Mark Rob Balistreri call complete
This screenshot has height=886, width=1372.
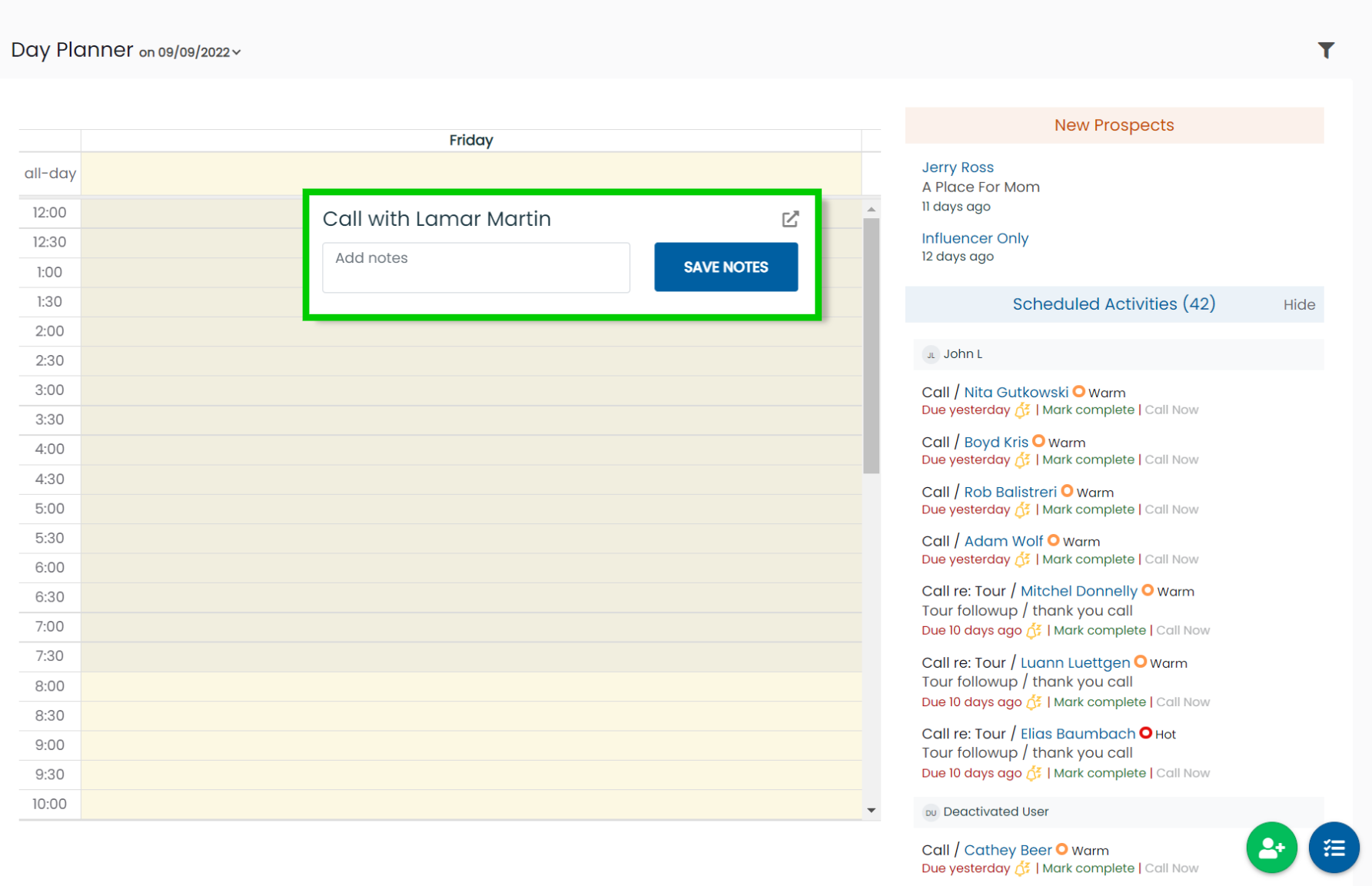tap(1088, 509)
